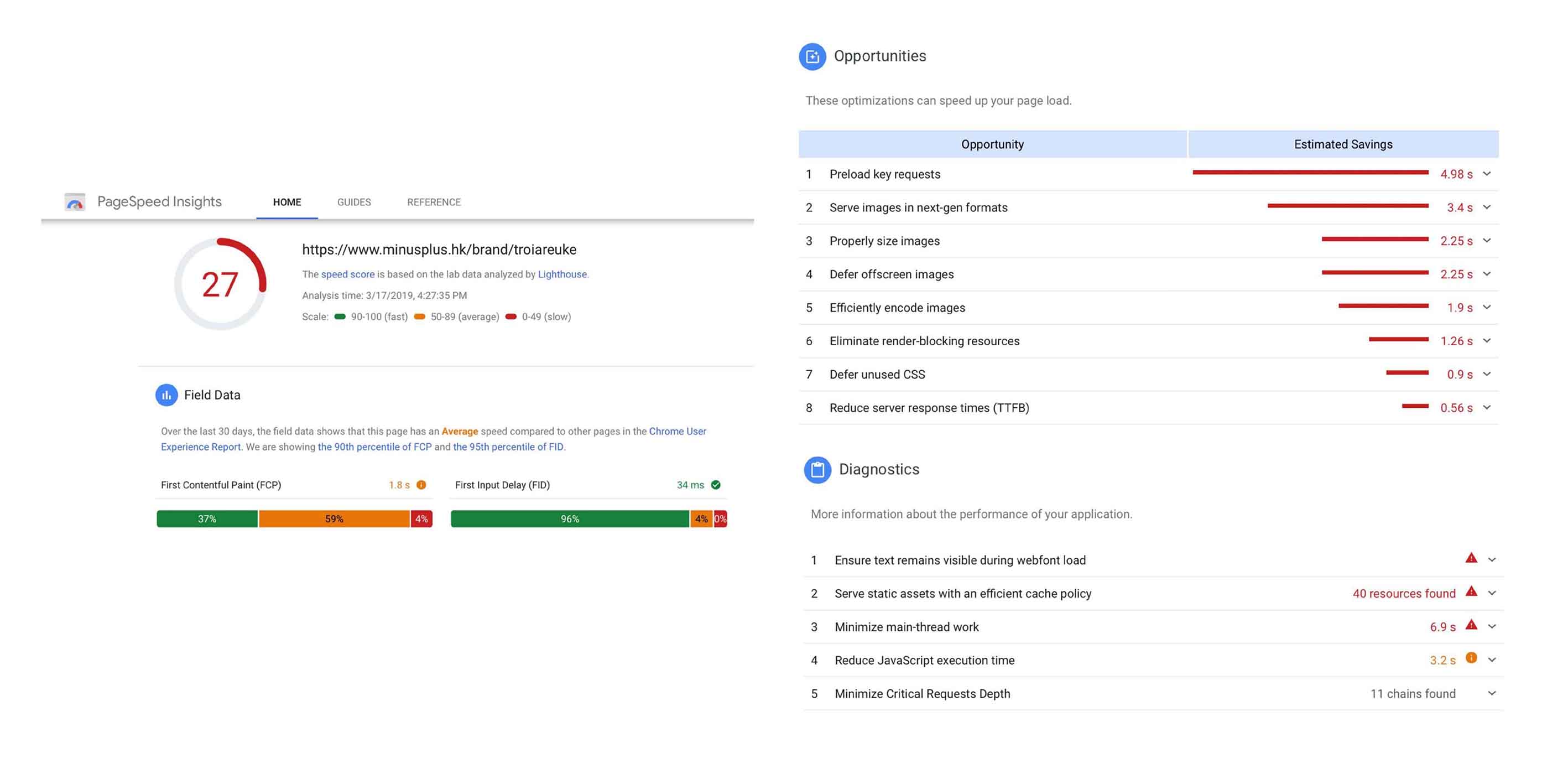The image size is (1568, 784).
Task: Expand Minimize Critical Requests Depth details
Action: [x=1492, y=693]
